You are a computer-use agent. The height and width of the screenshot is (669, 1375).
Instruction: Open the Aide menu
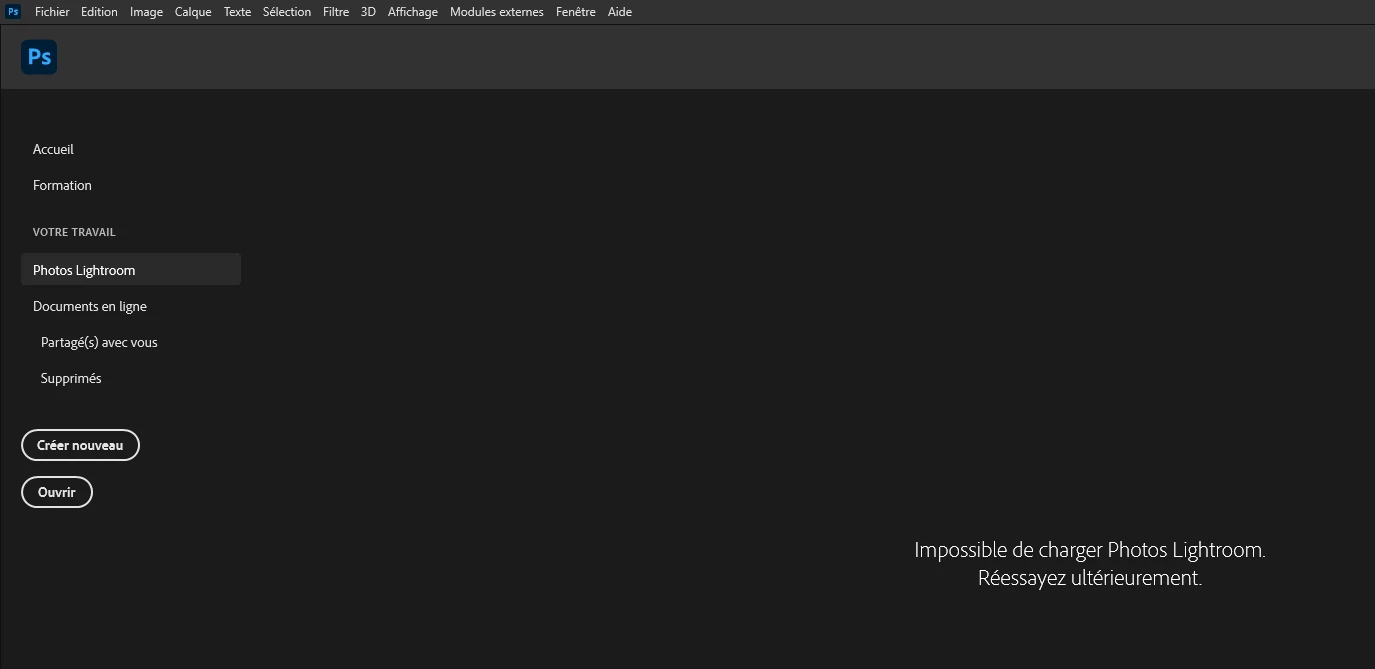pos(620,12)
